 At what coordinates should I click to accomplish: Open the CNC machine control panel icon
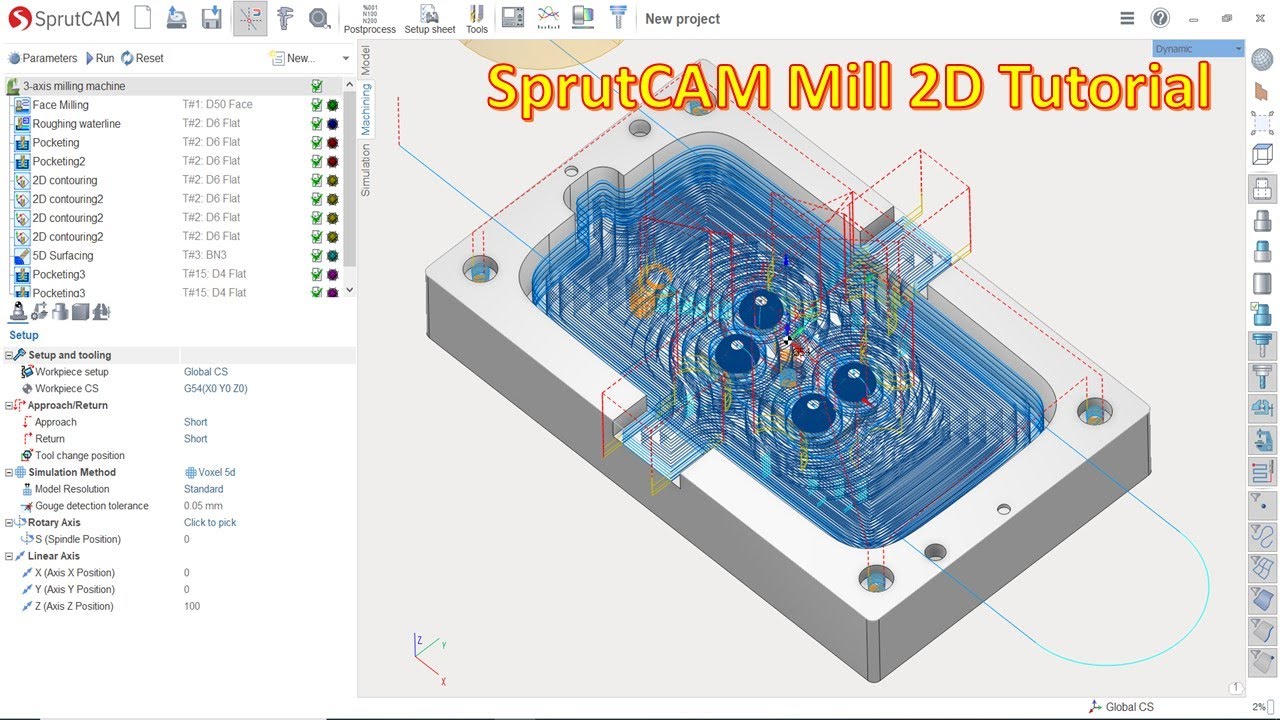[513, 17]
